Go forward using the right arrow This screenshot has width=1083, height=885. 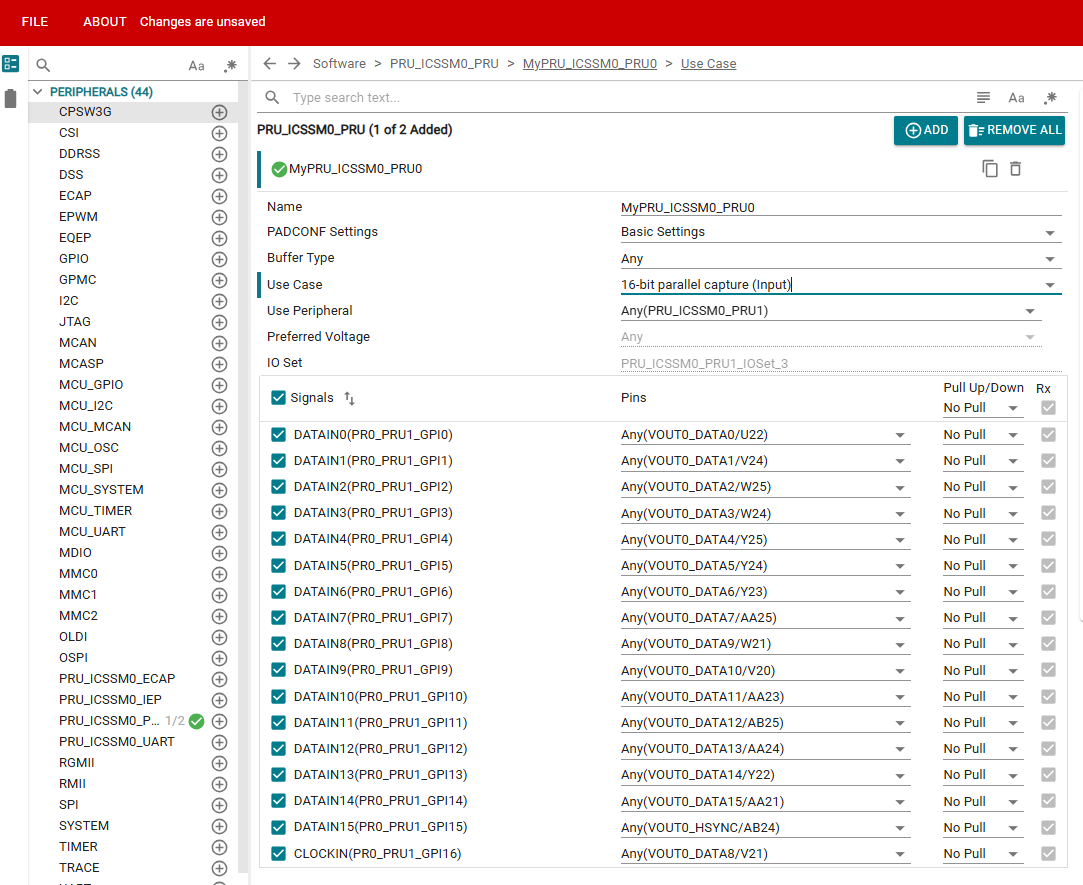[x=294, y=64]
